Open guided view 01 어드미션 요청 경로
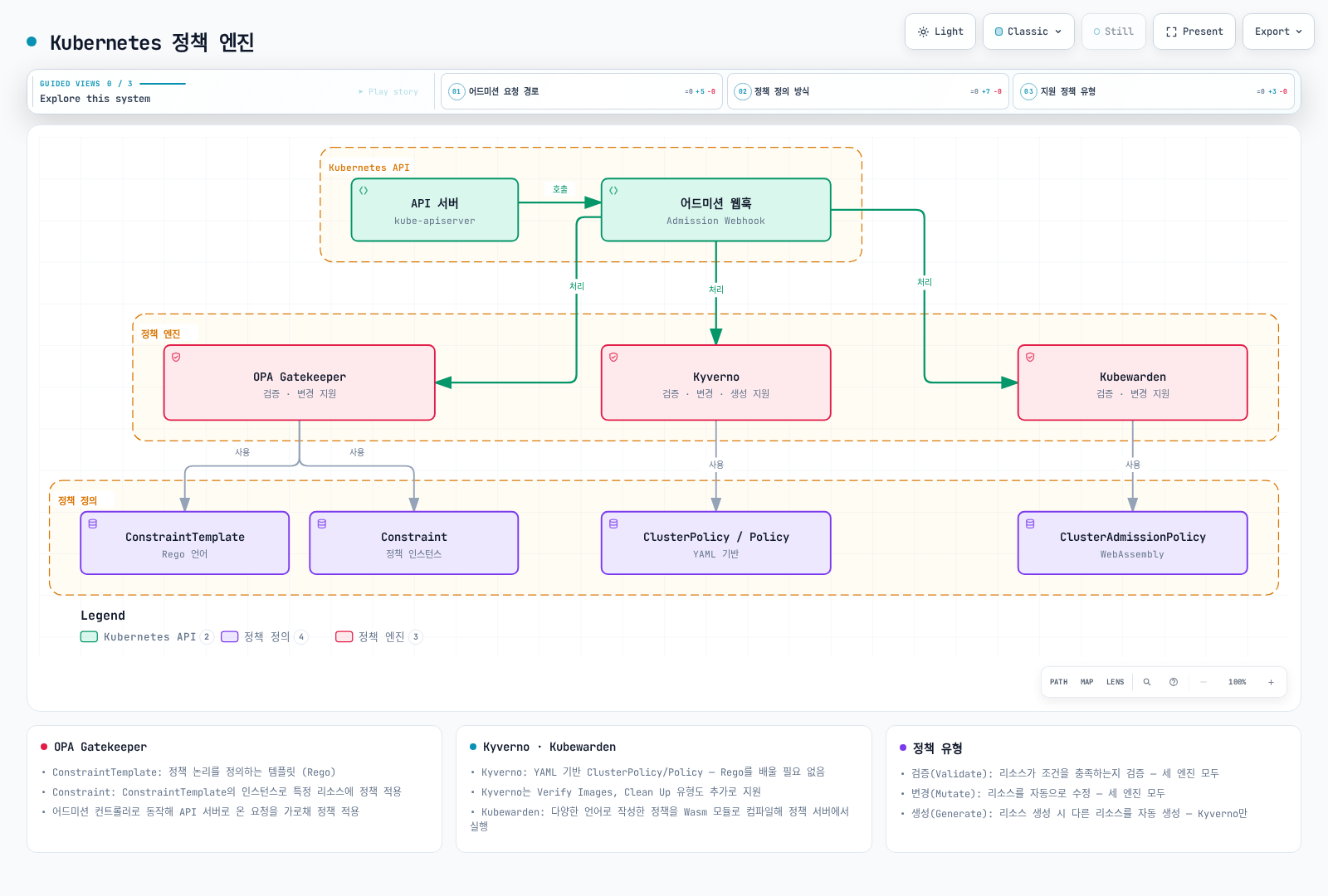Image resolution: width=1328 pixels, height=896 pixels. pyautogui.click(x=581, y=91)
